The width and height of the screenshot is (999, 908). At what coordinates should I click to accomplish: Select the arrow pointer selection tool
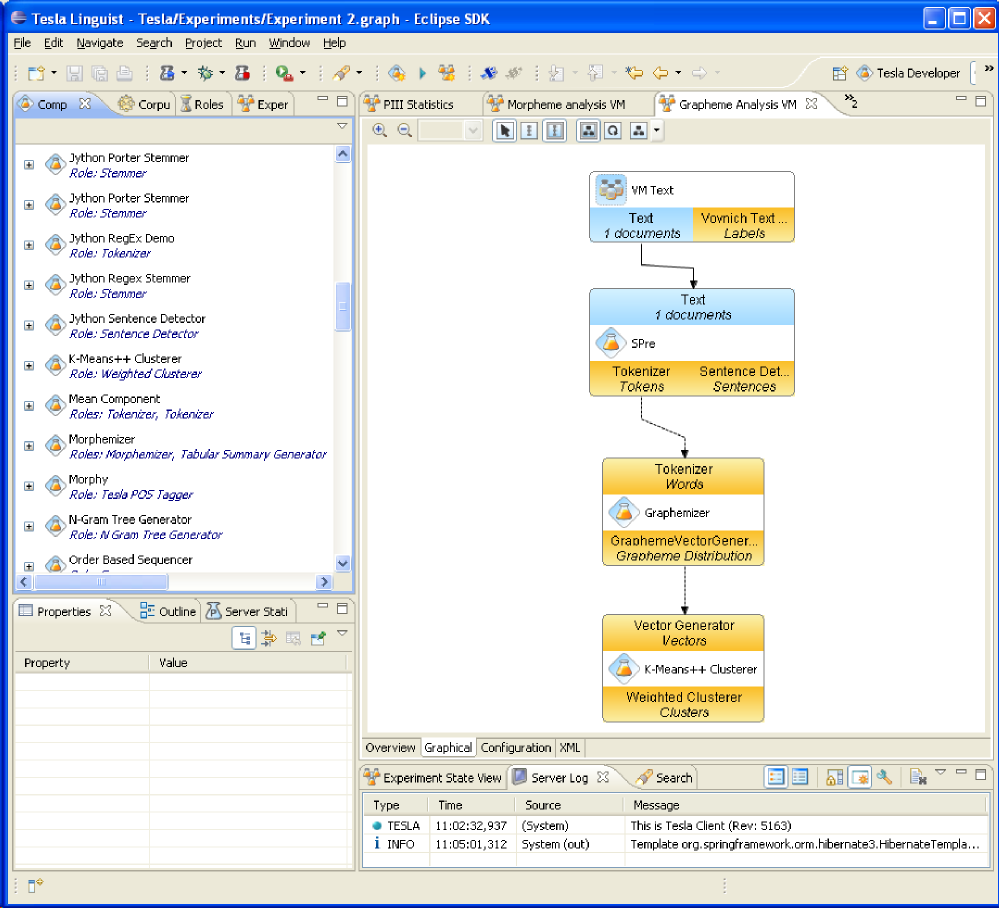pos(504,131)
